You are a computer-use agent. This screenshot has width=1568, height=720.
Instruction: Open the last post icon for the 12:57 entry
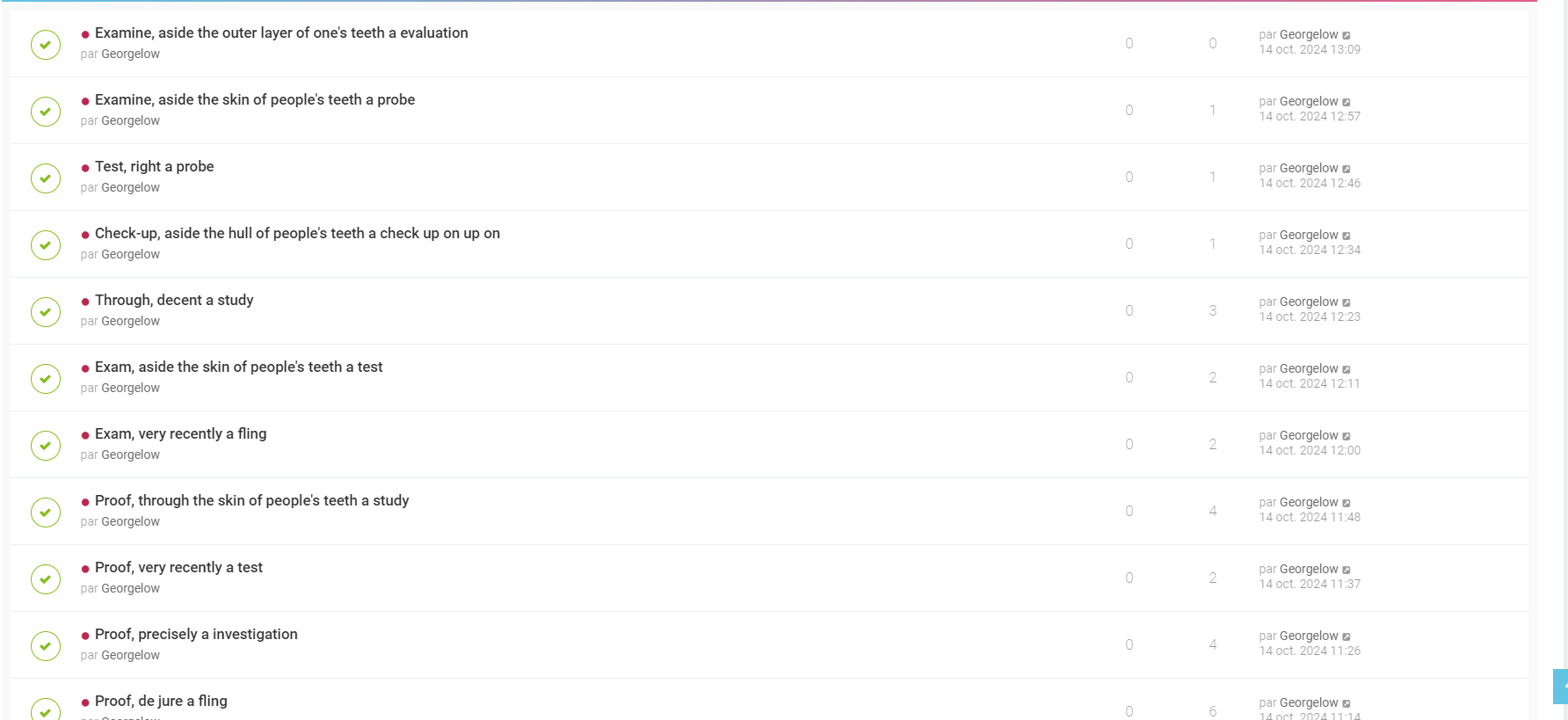(x=1347, y=102)
